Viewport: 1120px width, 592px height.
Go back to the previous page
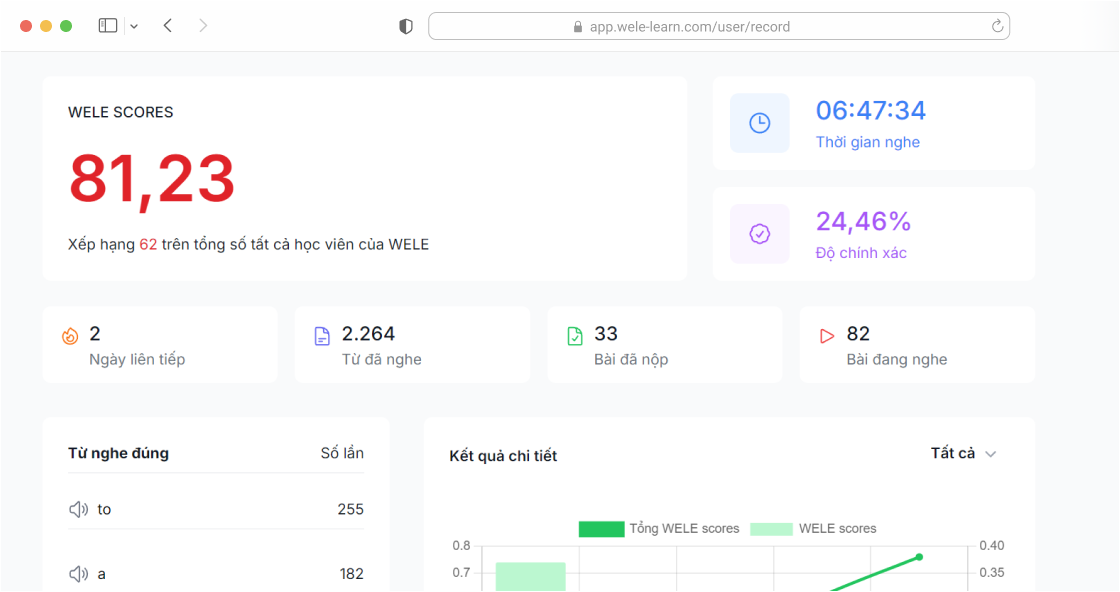tap(168, 26)
